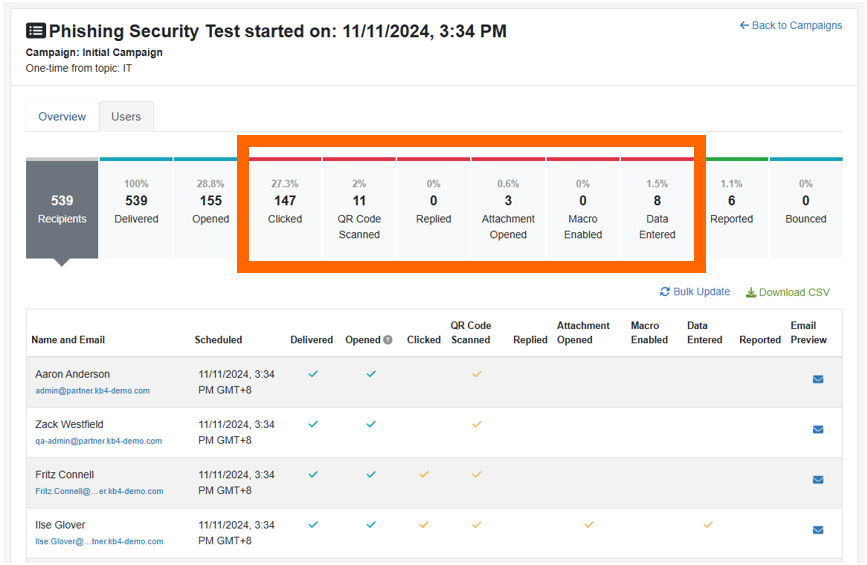Click Fritz Connell's QR Code Scanned checkmark
The image size is (867, 565).
tap(477, 475)
